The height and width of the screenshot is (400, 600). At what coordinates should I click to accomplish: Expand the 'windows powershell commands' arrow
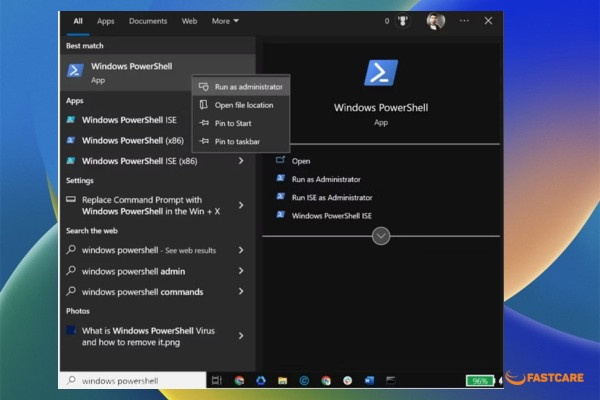[241, 291]
